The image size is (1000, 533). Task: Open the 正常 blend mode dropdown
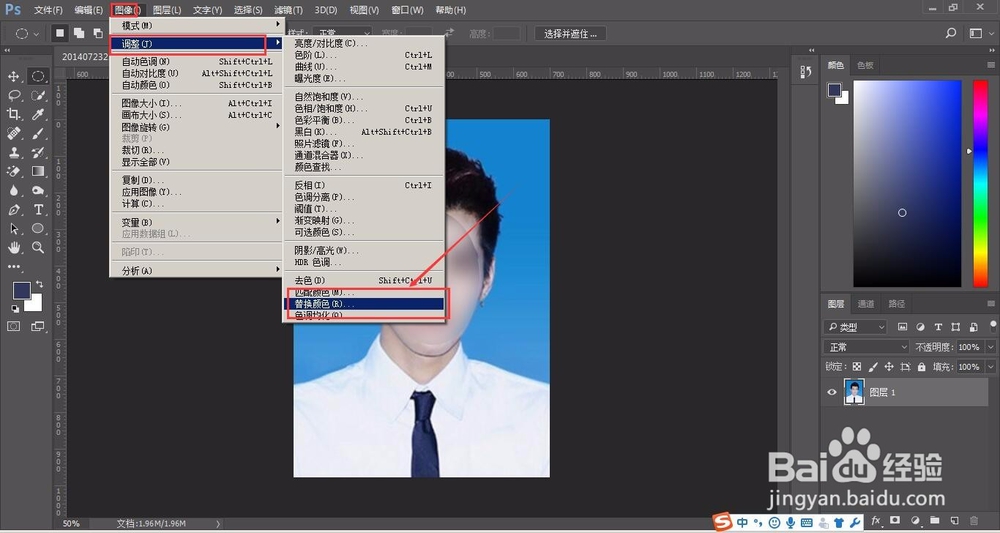[866, 347]
